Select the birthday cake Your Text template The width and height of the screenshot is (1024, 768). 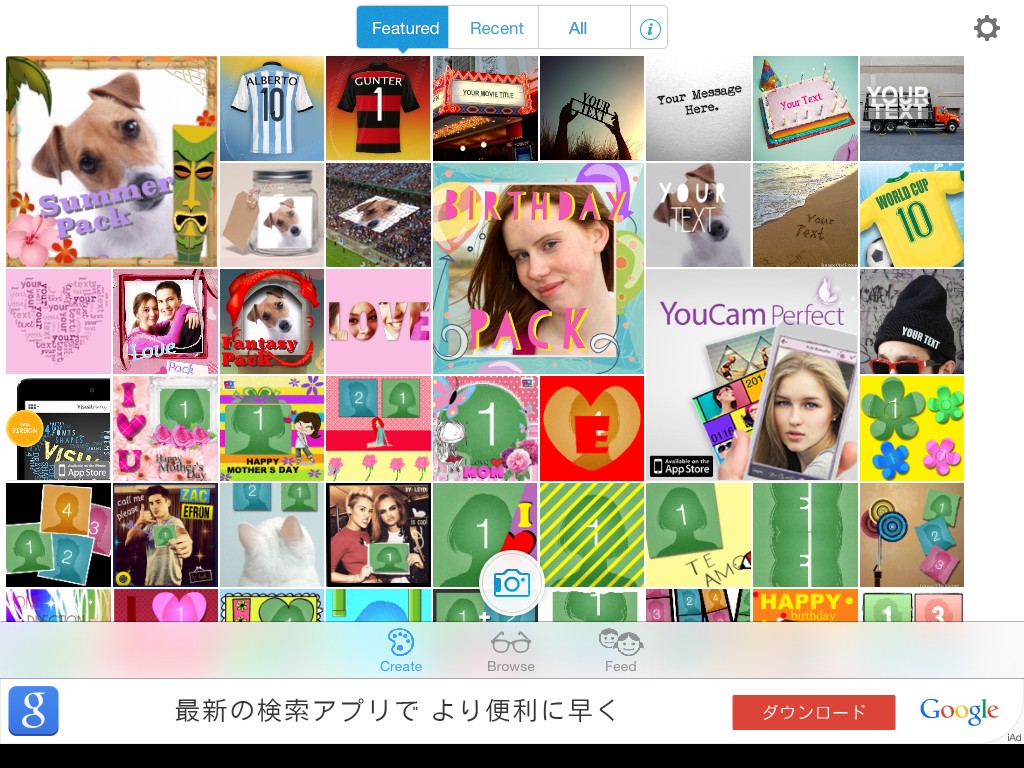(805, 108)
